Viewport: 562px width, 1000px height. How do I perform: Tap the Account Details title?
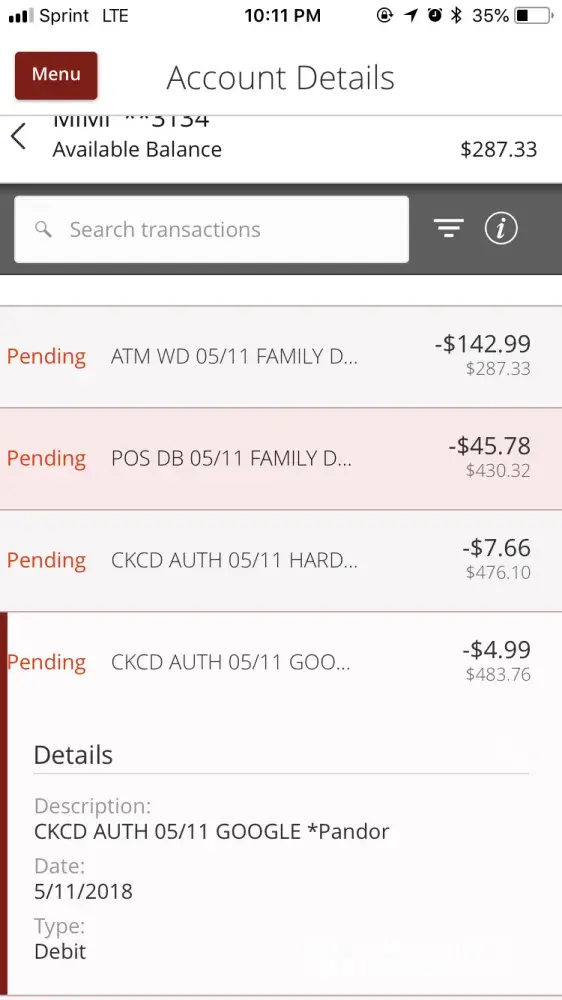click(x=281, y=78)
